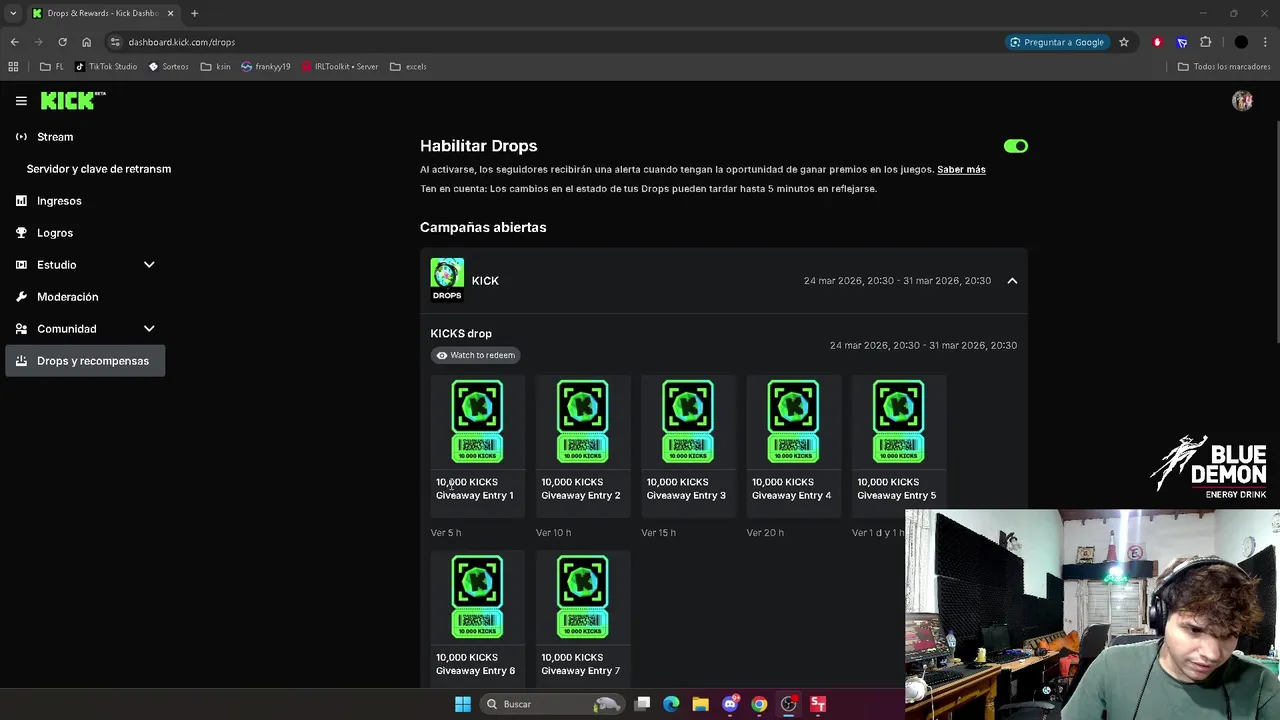Open Discord from taskbar
The height and width of the screenshot is (720, 1280).
pos(730,704)
